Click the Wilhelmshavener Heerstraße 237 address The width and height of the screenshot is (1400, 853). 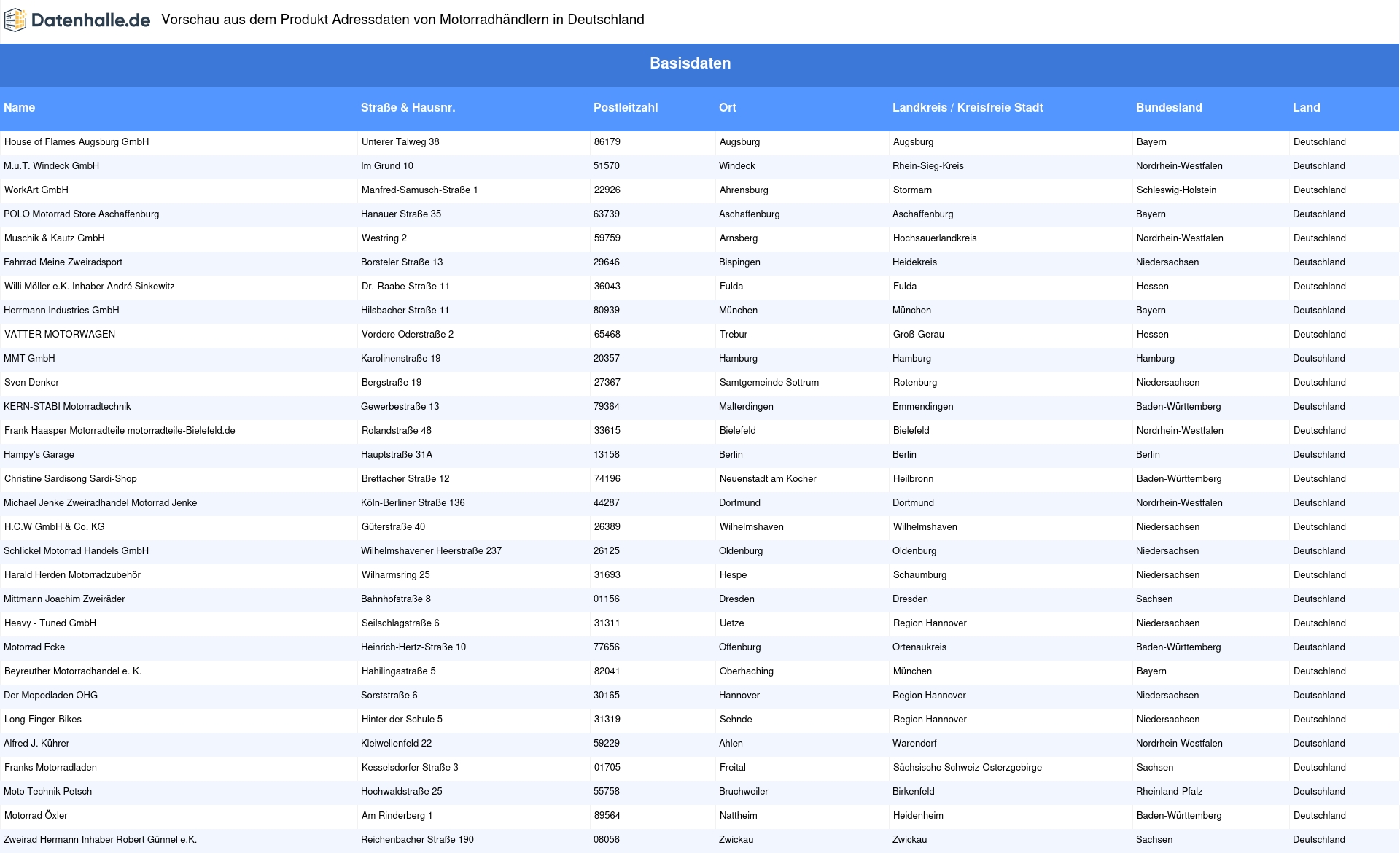(x=431, y=551)
